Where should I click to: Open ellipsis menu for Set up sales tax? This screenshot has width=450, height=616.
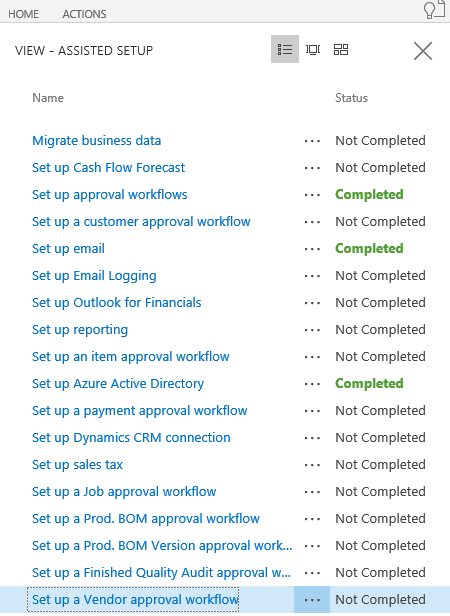312,465
